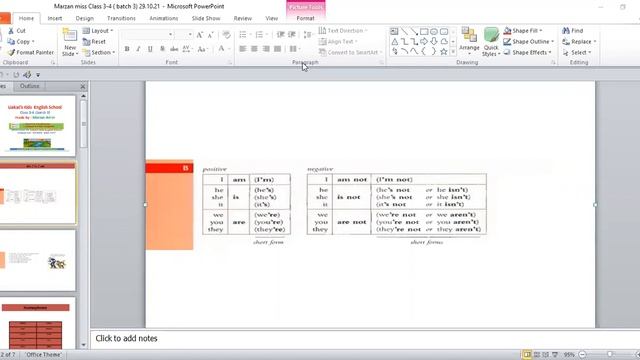
Task: Click 95% zoom level
Action: [569, 355]
